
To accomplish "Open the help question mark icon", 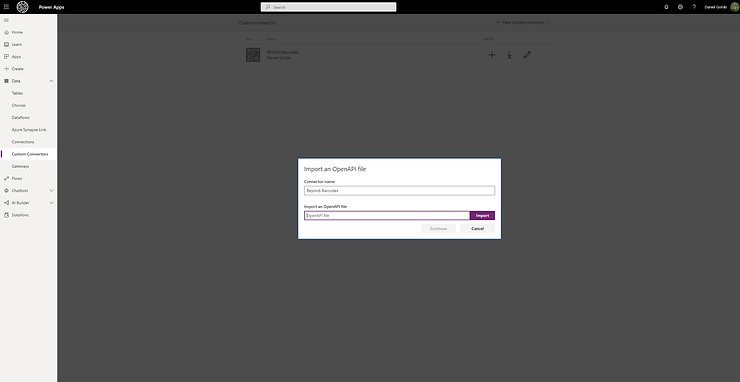I will pyautogui.click(x=694, y=7).
